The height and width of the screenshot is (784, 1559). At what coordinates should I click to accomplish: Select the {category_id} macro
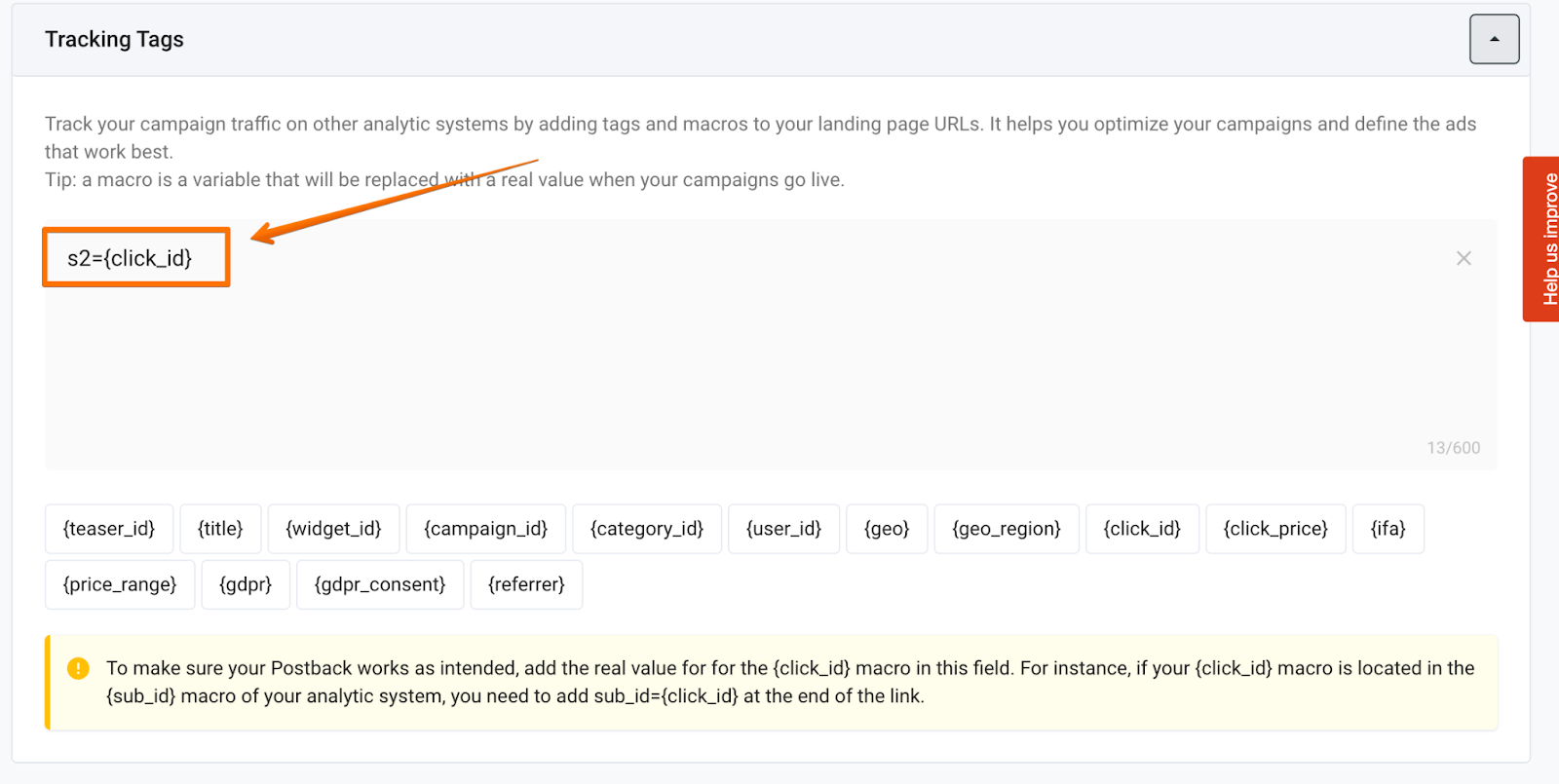647,529
